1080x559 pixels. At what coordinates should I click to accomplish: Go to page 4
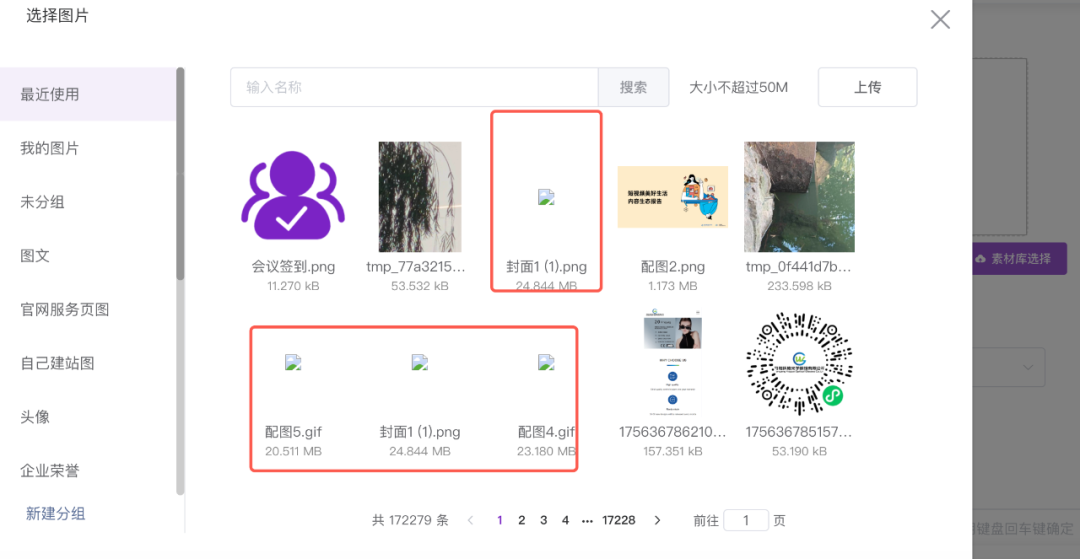[565, 520]
